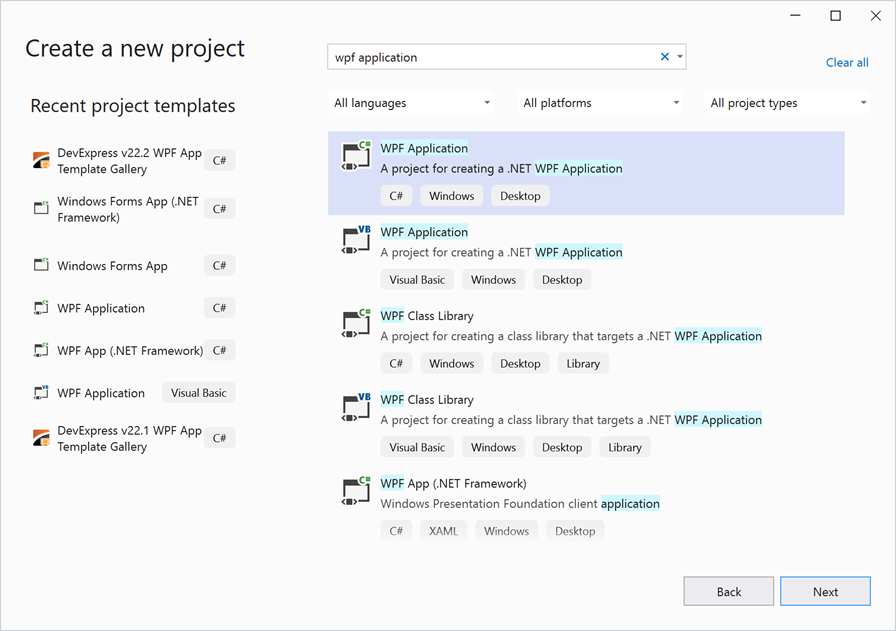Click the Visual Basic tag under second WPF Application result
896x631 pixels.
pos(417,279)
